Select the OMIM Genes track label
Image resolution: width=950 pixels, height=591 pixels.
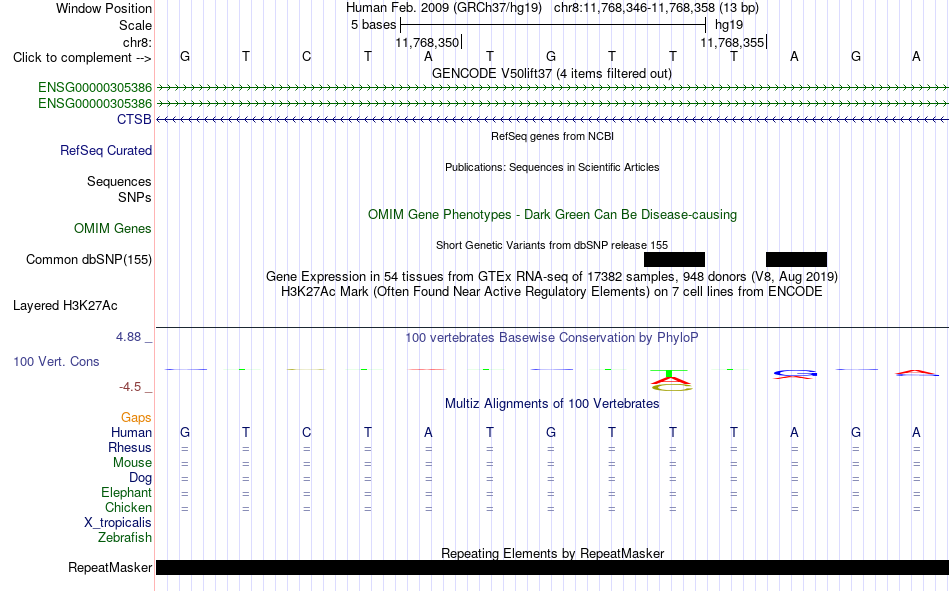click(x=113, y=229)
